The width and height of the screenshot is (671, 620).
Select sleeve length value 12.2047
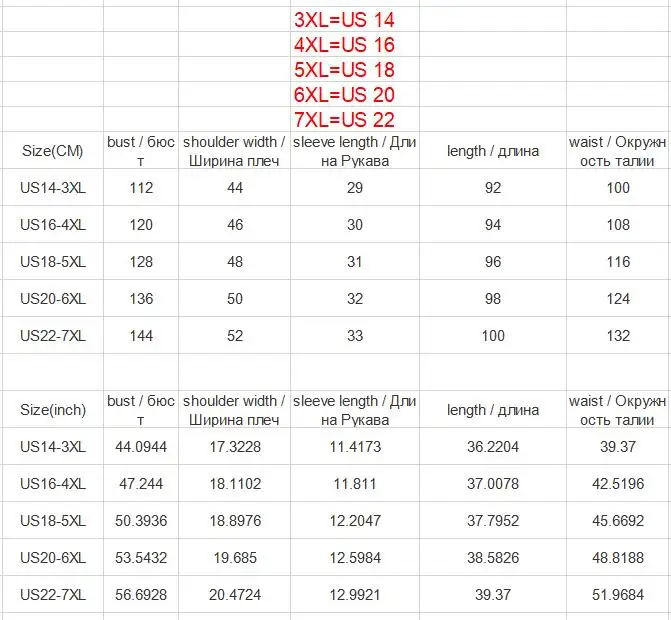click(355, 521)
